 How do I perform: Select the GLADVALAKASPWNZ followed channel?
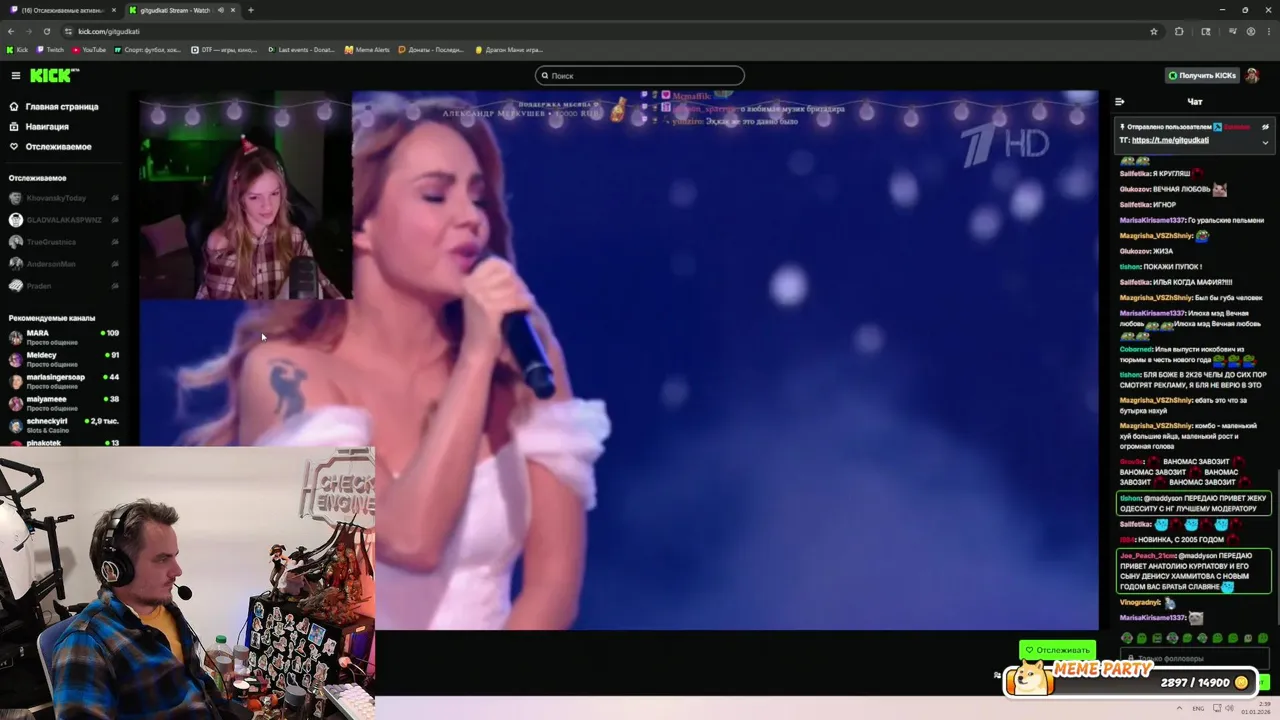pos(63,220)
